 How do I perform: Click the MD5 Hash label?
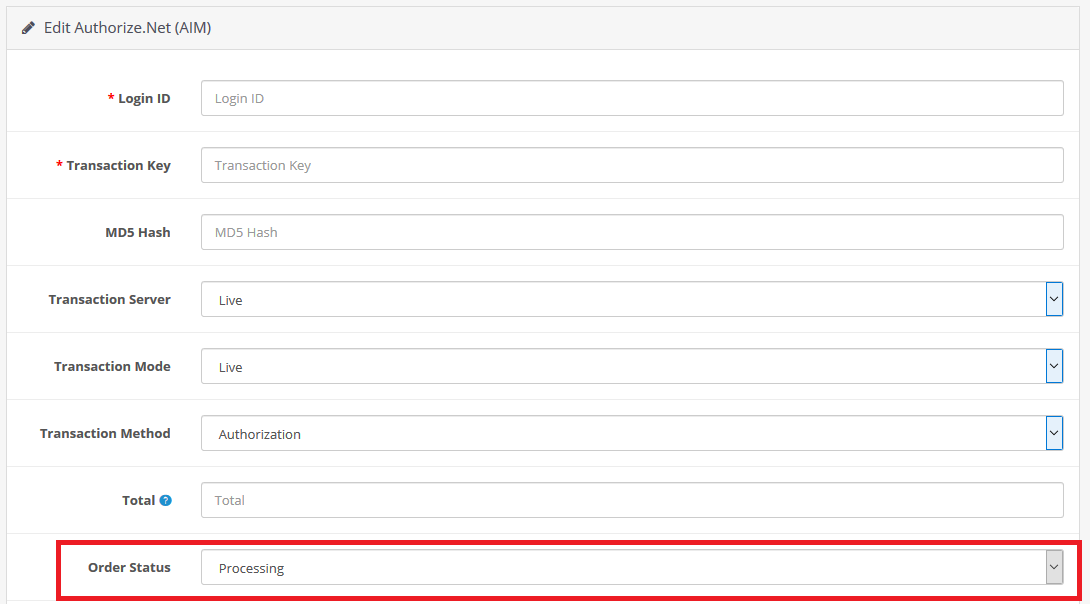138,232
